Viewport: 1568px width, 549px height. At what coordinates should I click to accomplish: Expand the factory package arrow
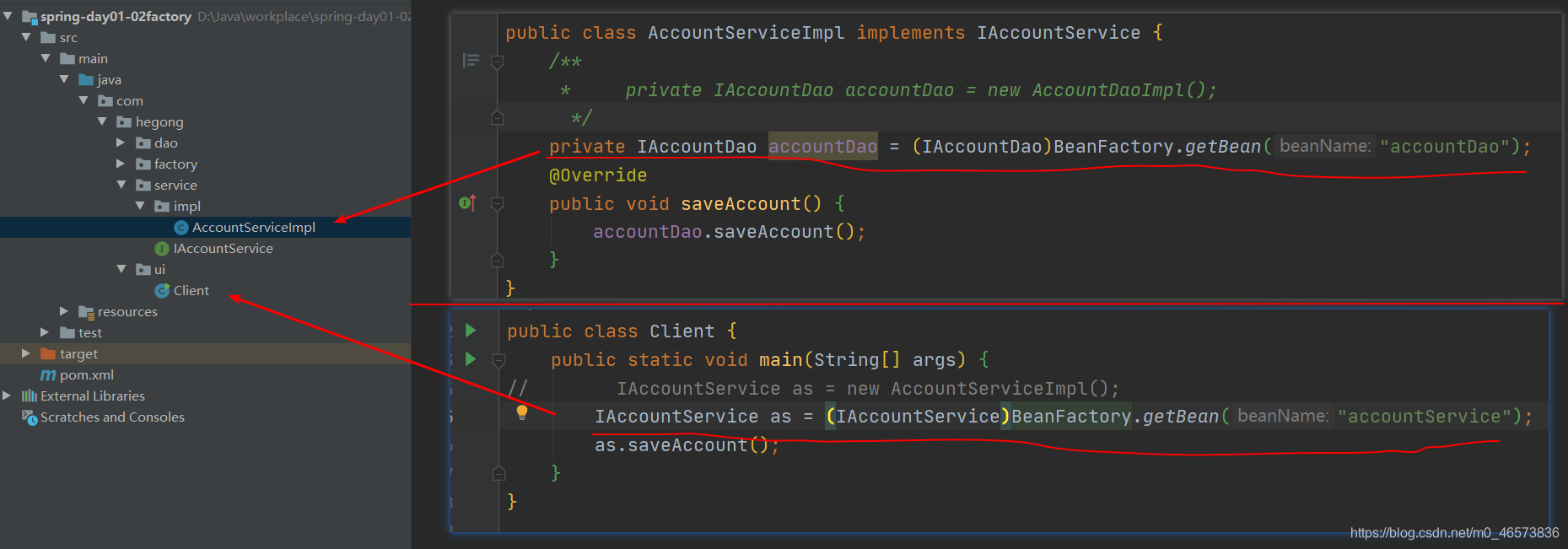[121, 164]
